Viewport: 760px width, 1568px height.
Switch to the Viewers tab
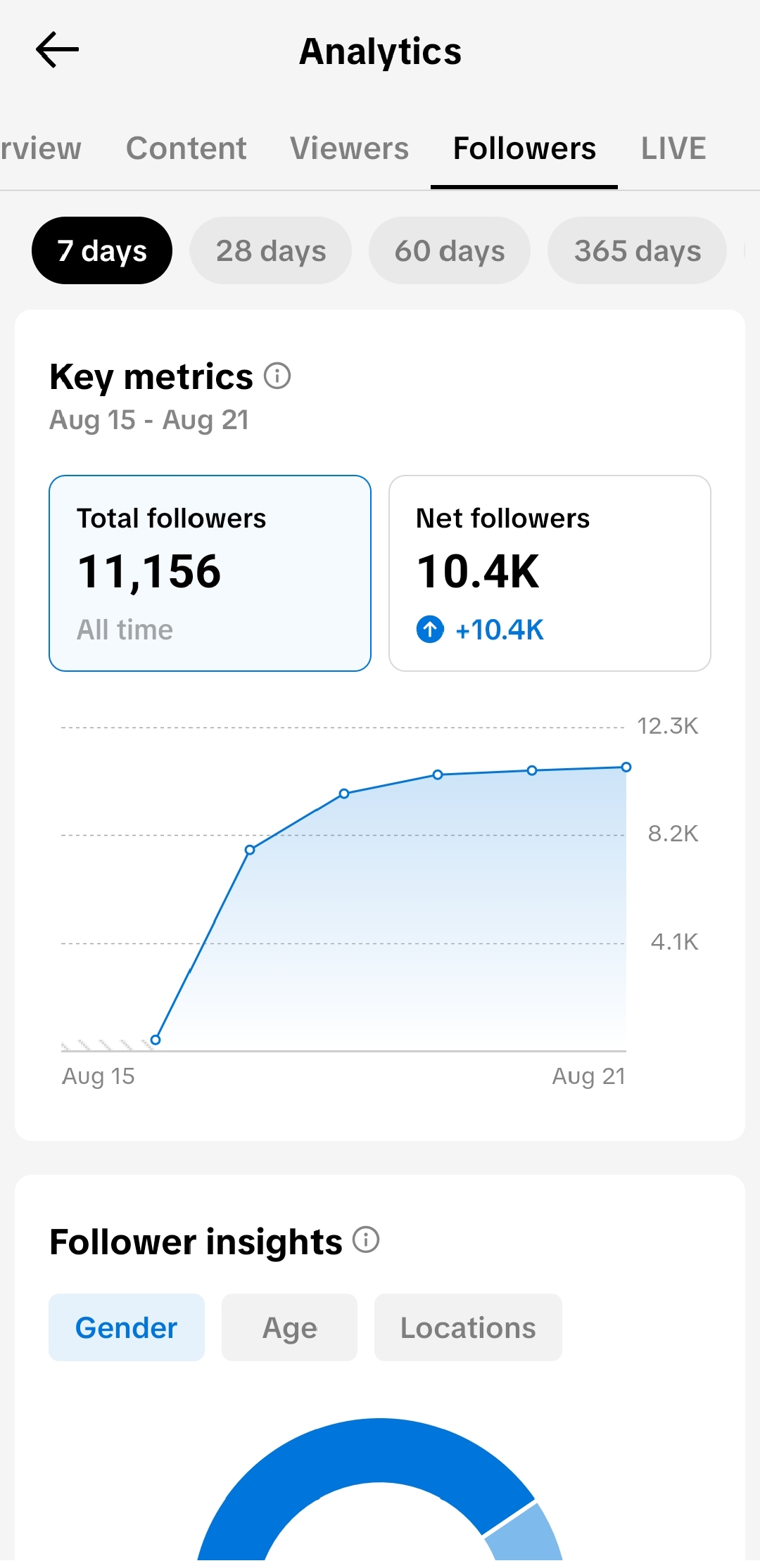pos(349,148)
